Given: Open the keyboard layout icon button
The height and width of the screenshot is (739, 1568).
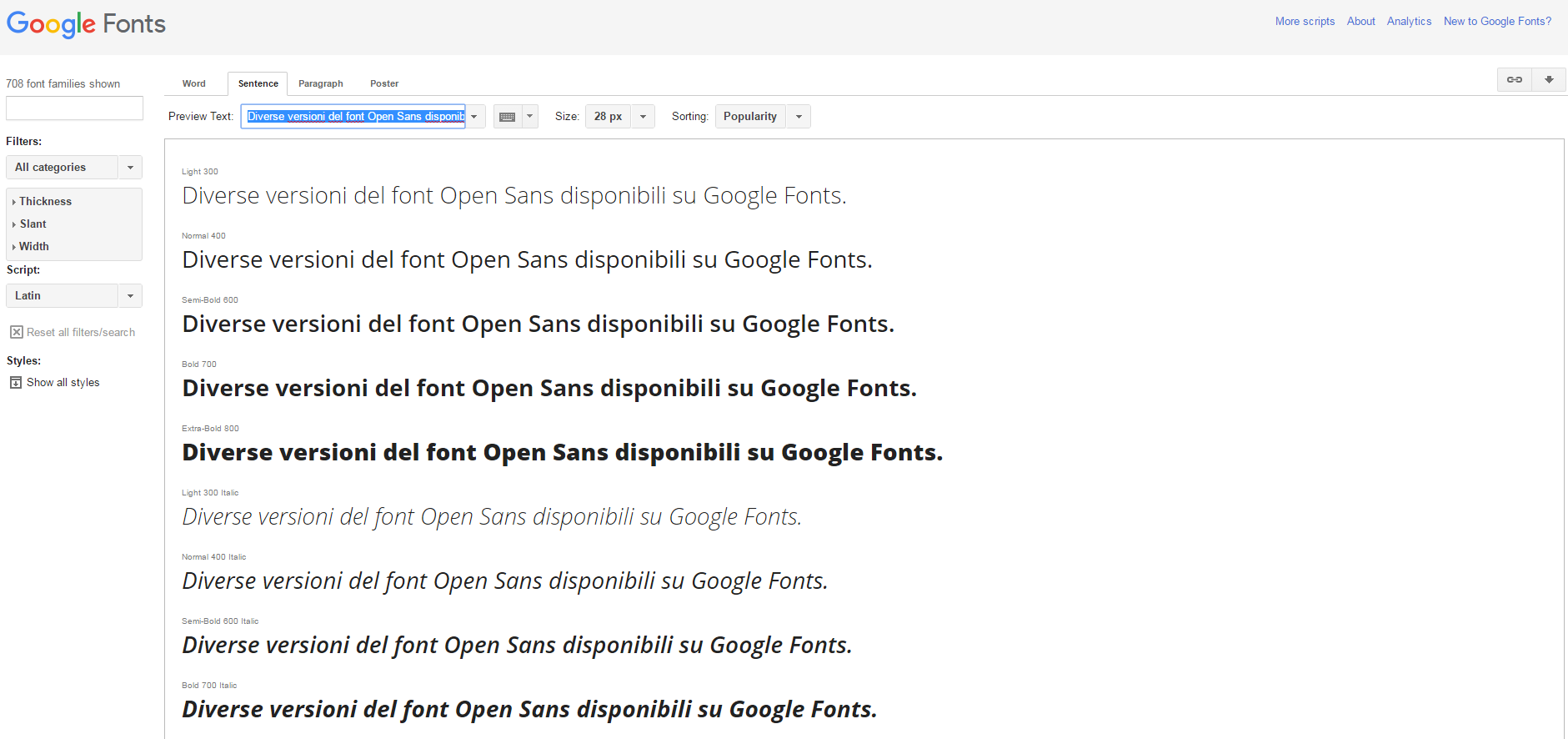Looking at the screenshot, I should tap(507, 117).
